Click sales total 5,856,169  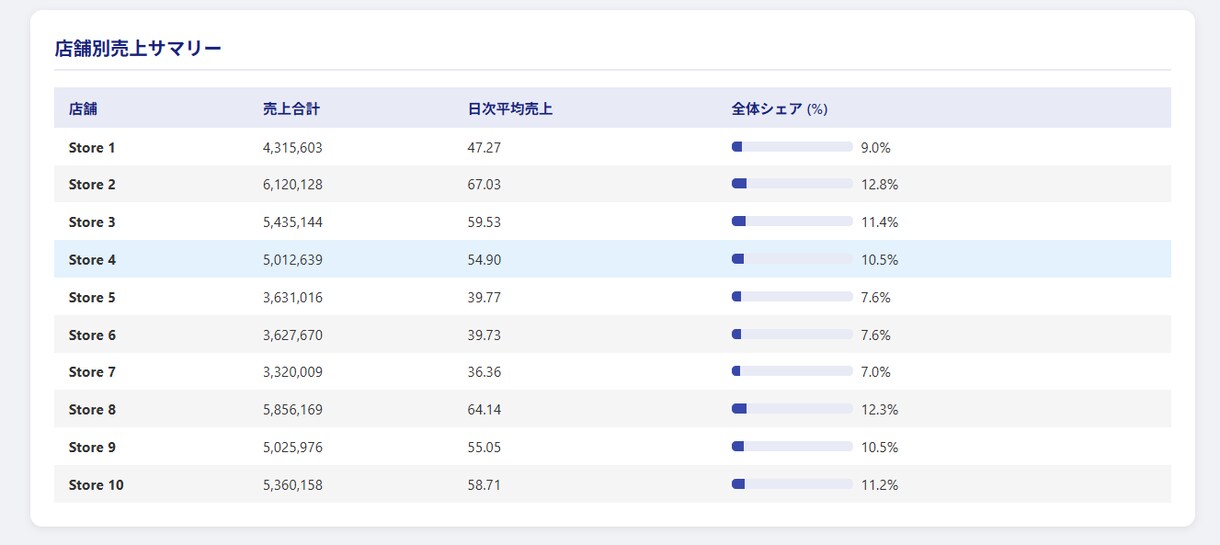pyautogui.click(x=293, y=409)
